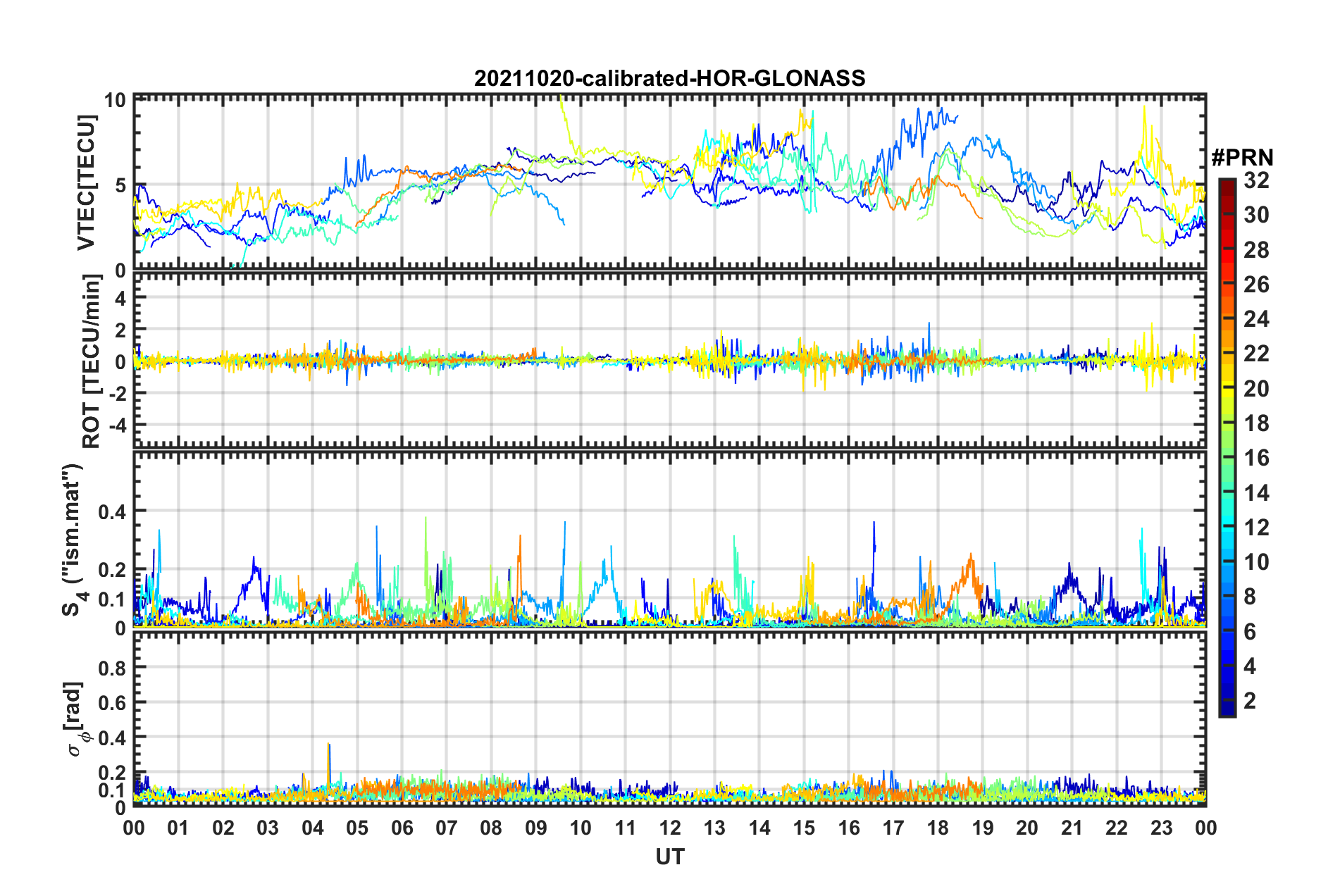Click the yellow band near 20 on colorbar
This screenshot has width=1340, height=896.
pos(1227,388)
